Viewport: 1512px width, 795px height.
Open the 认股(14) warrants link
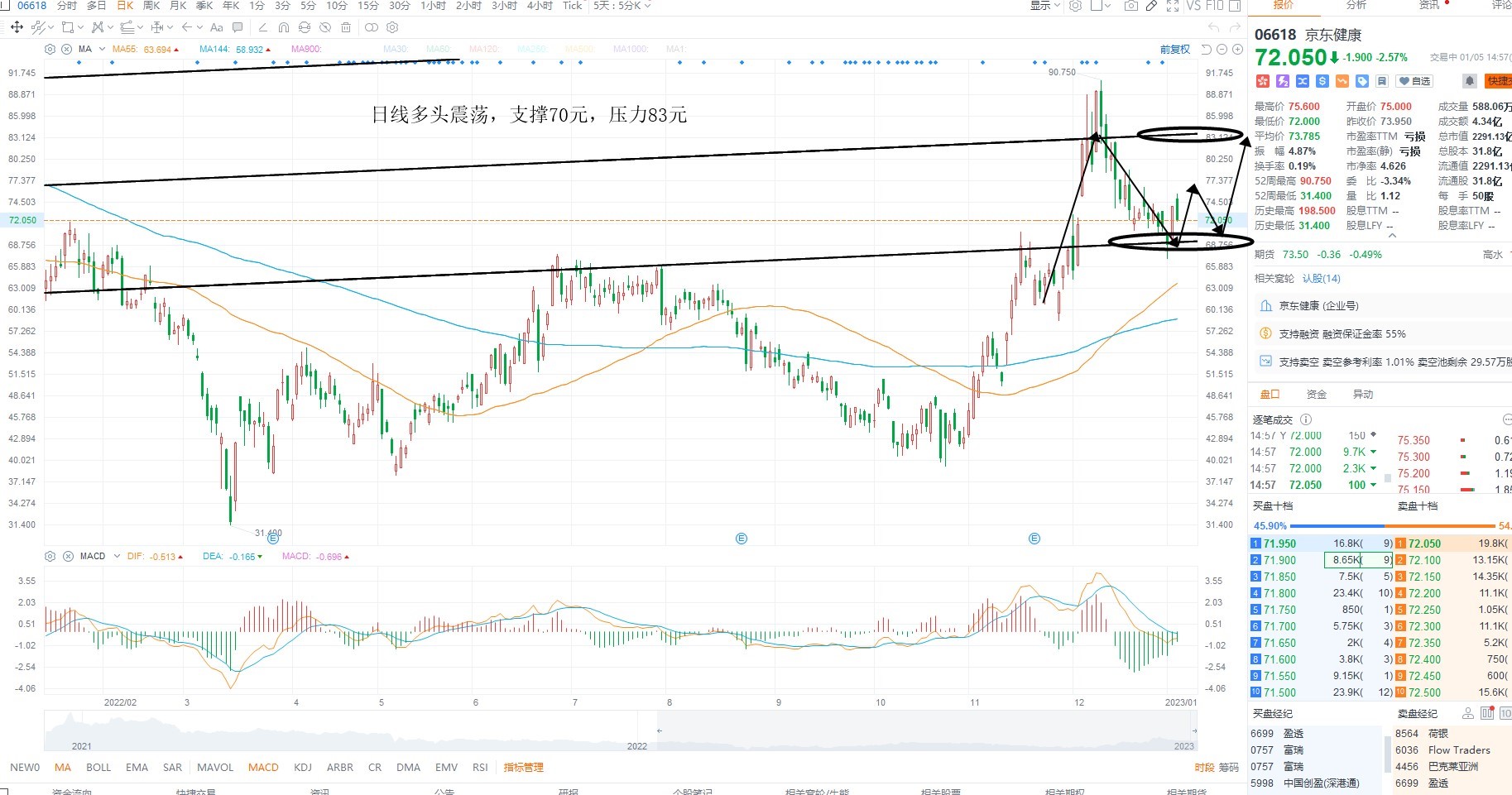click(1322, 278)
